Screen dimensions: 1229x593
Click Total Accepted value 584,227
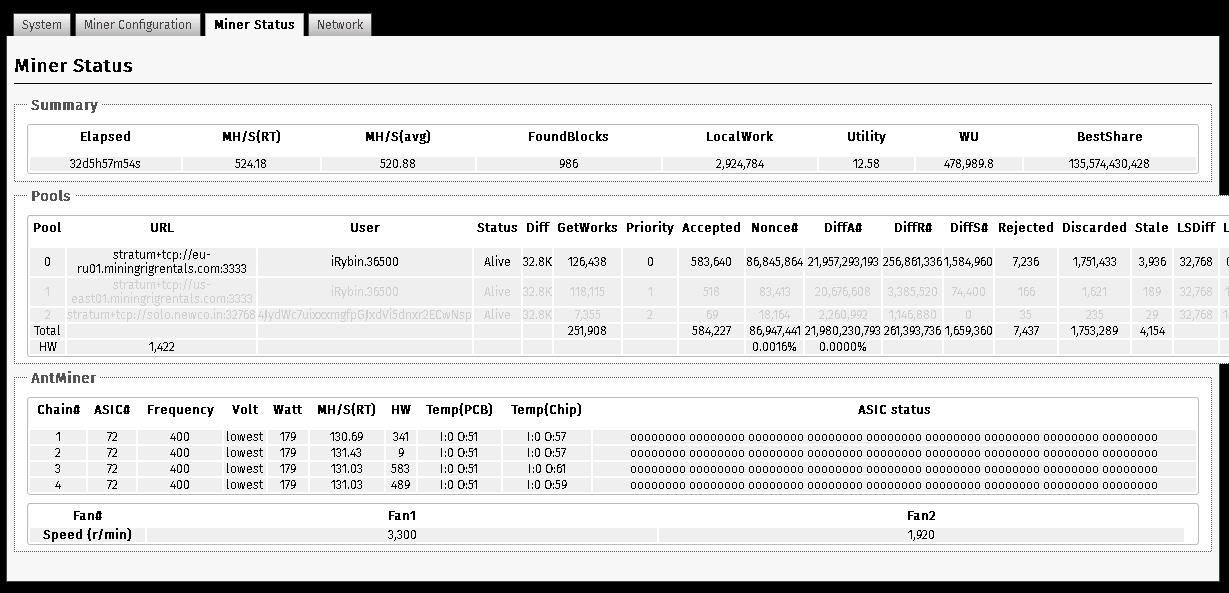(x=711, y=331)
